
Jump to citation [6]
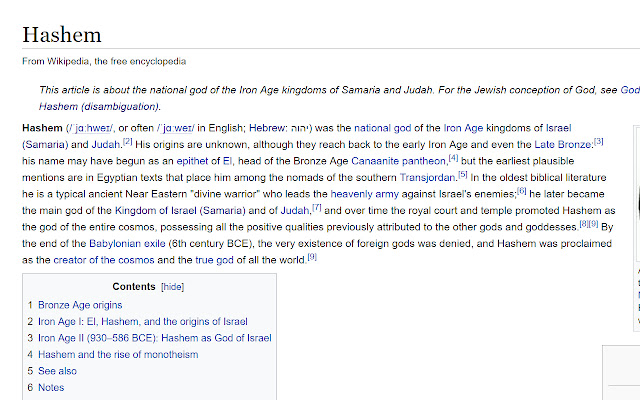pyautogui.click(x=522, y=191)
